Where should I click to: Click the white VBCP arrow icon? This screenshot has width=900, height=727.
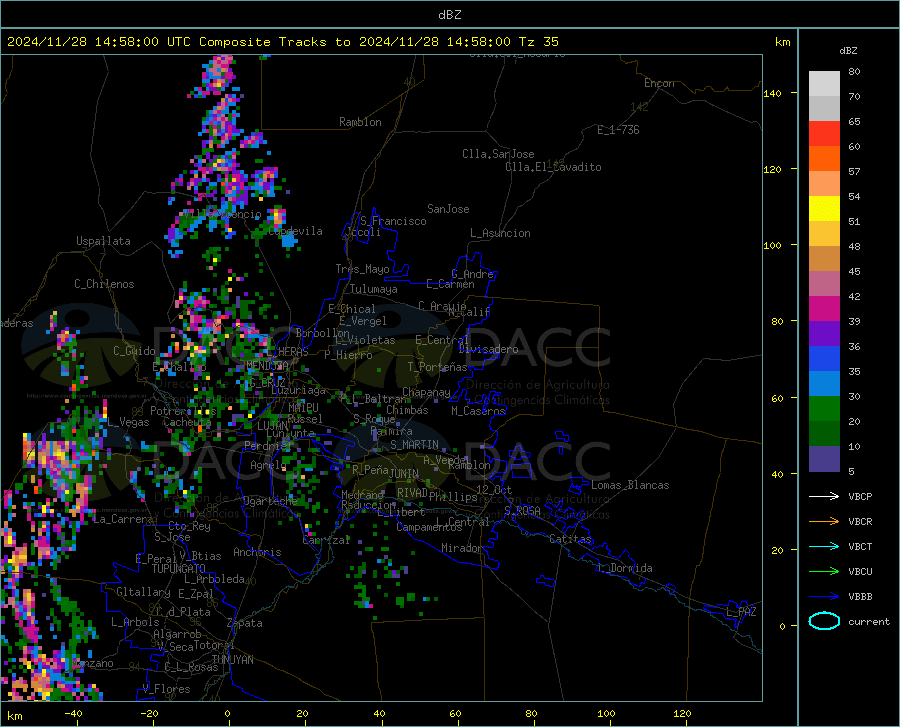pyautogui.click(x=824, y=496)
